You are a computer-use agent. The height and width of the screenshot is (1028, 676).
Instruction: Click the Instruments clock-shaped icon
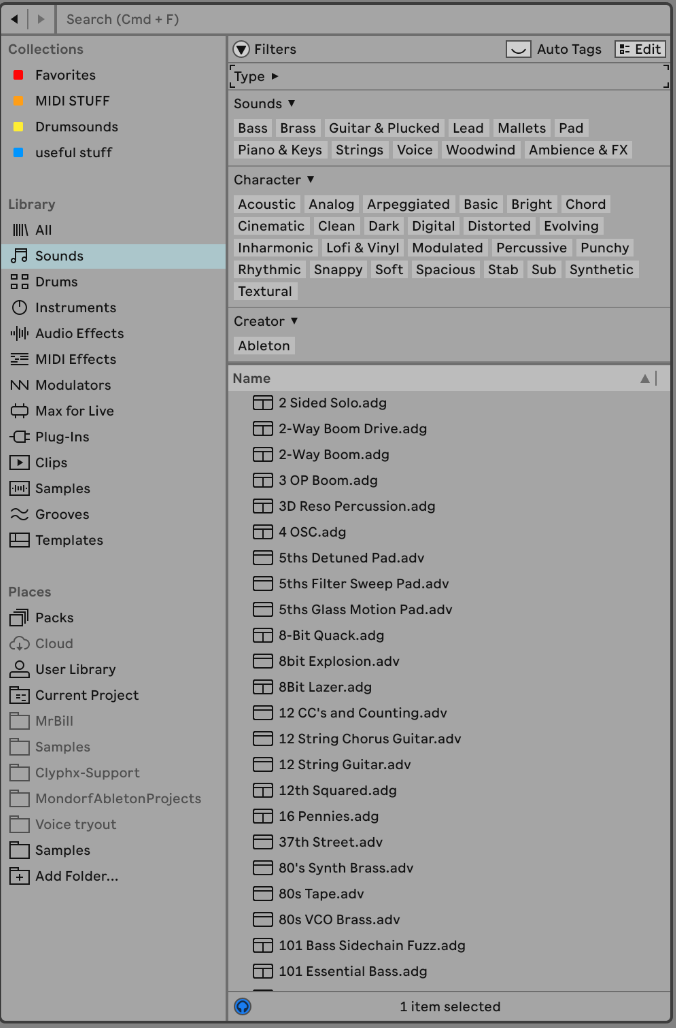19,308
